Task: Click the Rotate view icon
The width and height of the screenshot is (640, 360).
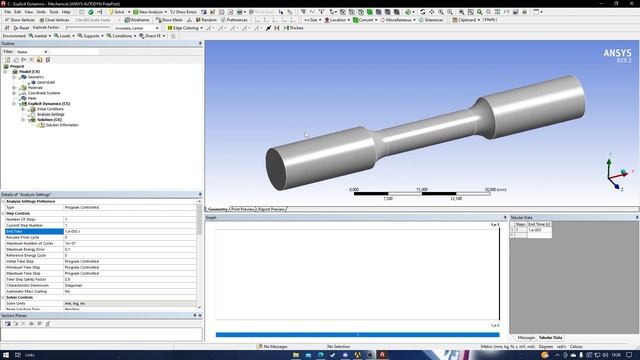Action: tap(423, 12)
